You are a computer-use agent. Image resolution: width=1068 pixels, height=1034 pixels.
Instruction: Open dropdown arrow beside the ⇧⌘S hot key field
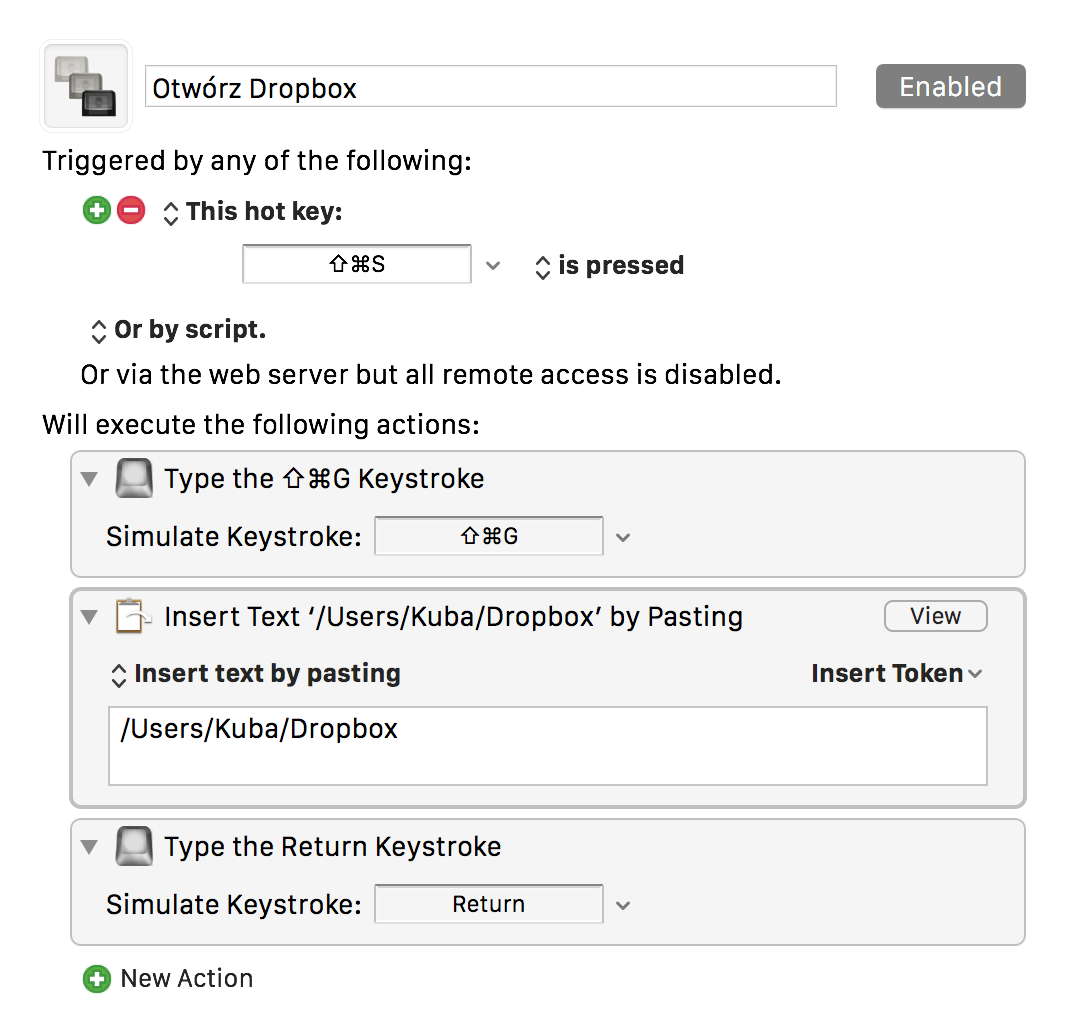click(492, 266)
